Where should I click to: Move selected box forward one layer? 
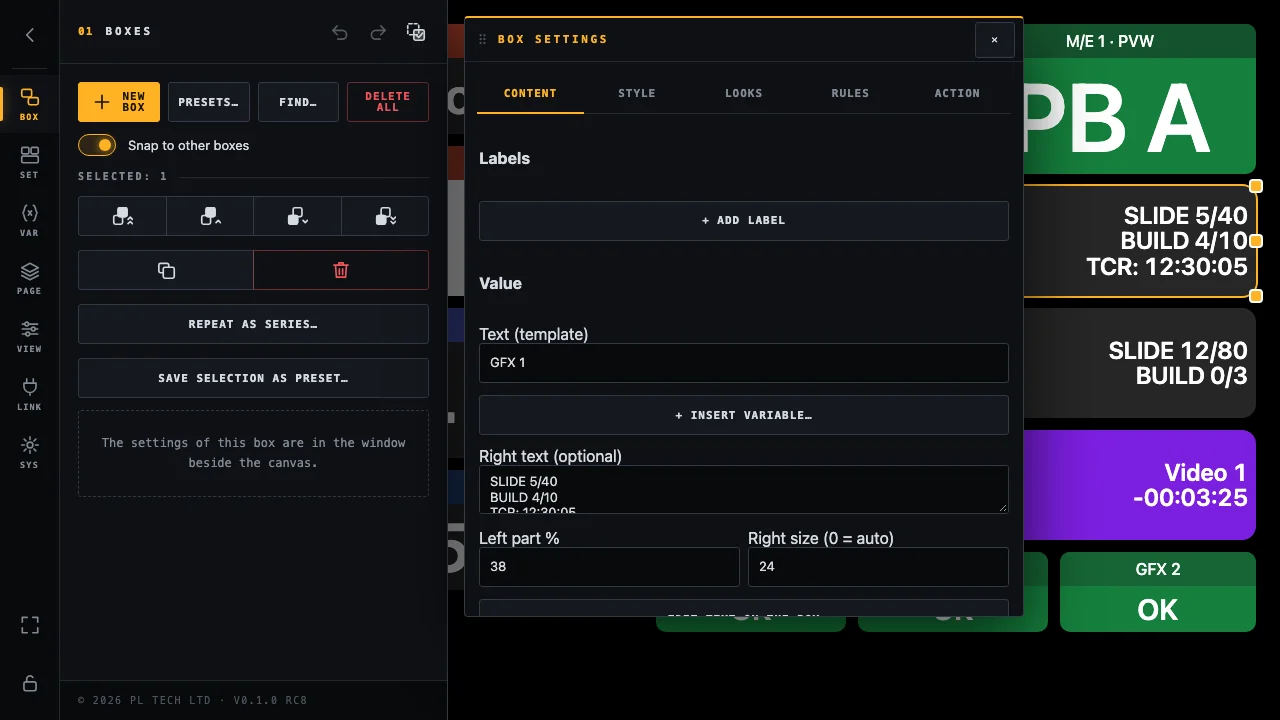[x=210, y=216]
